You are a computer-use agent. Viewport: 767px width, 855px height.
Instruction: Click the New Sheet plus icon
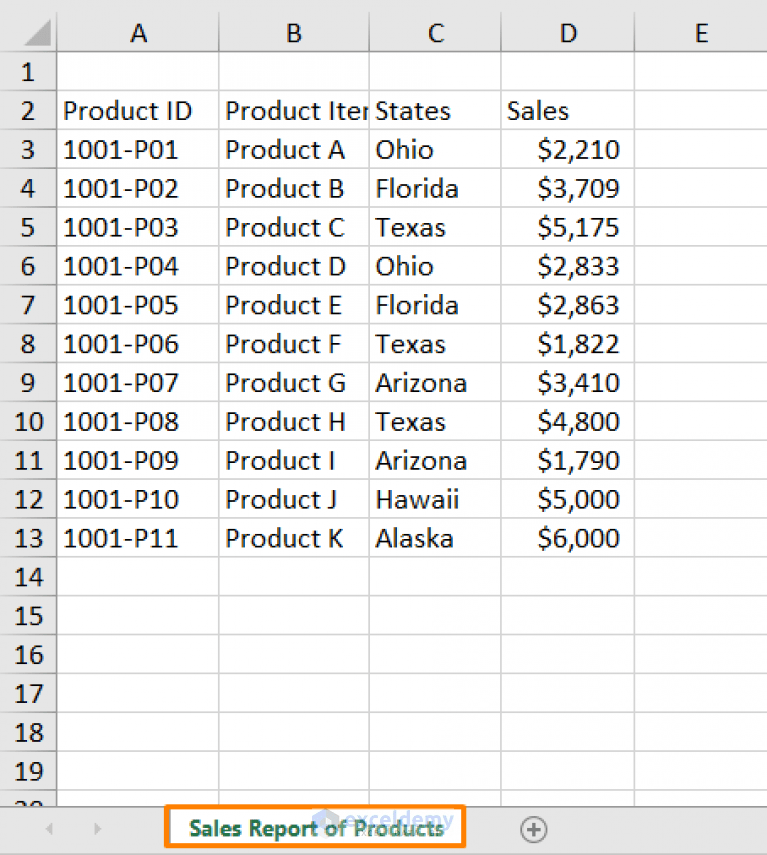[x=534, y=829]
